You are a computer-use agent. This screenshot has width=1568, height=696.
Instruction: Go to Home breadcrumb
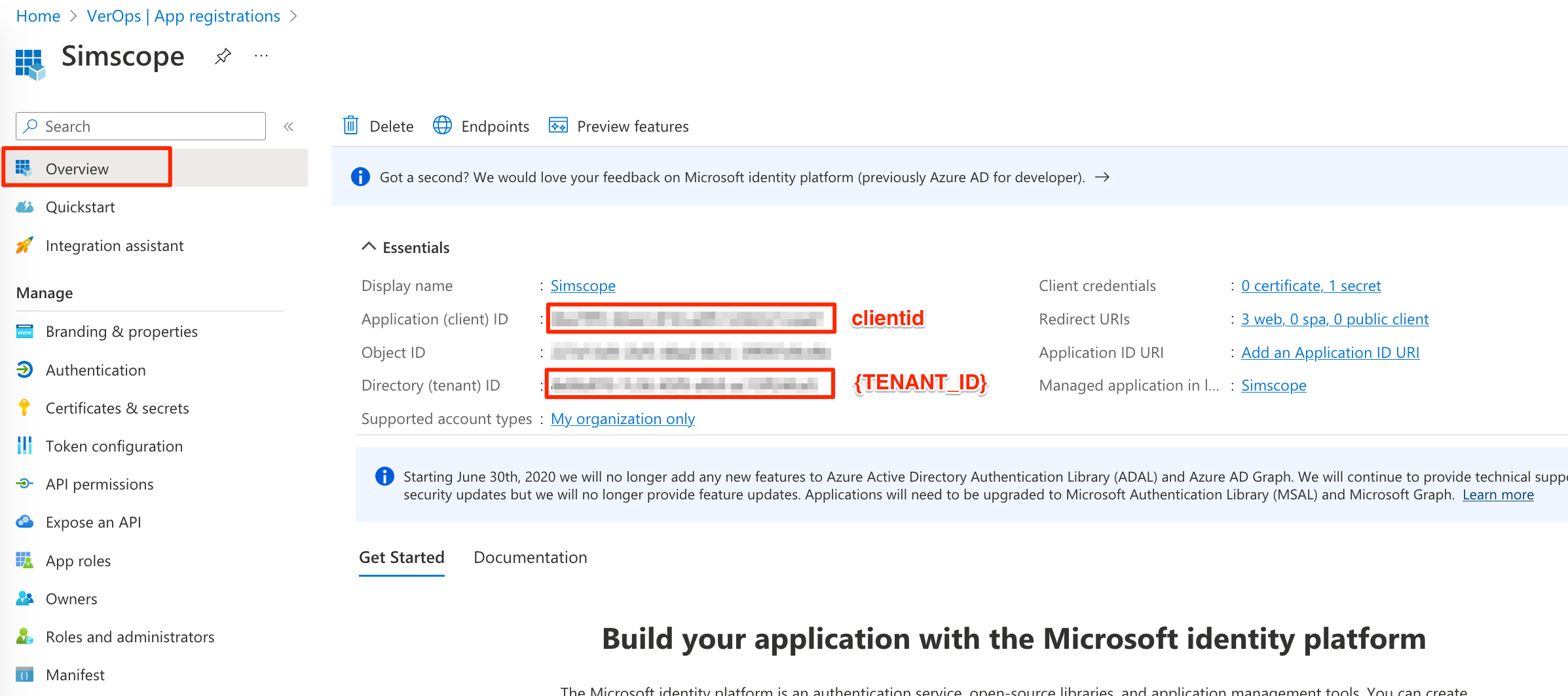click(38, 16)
